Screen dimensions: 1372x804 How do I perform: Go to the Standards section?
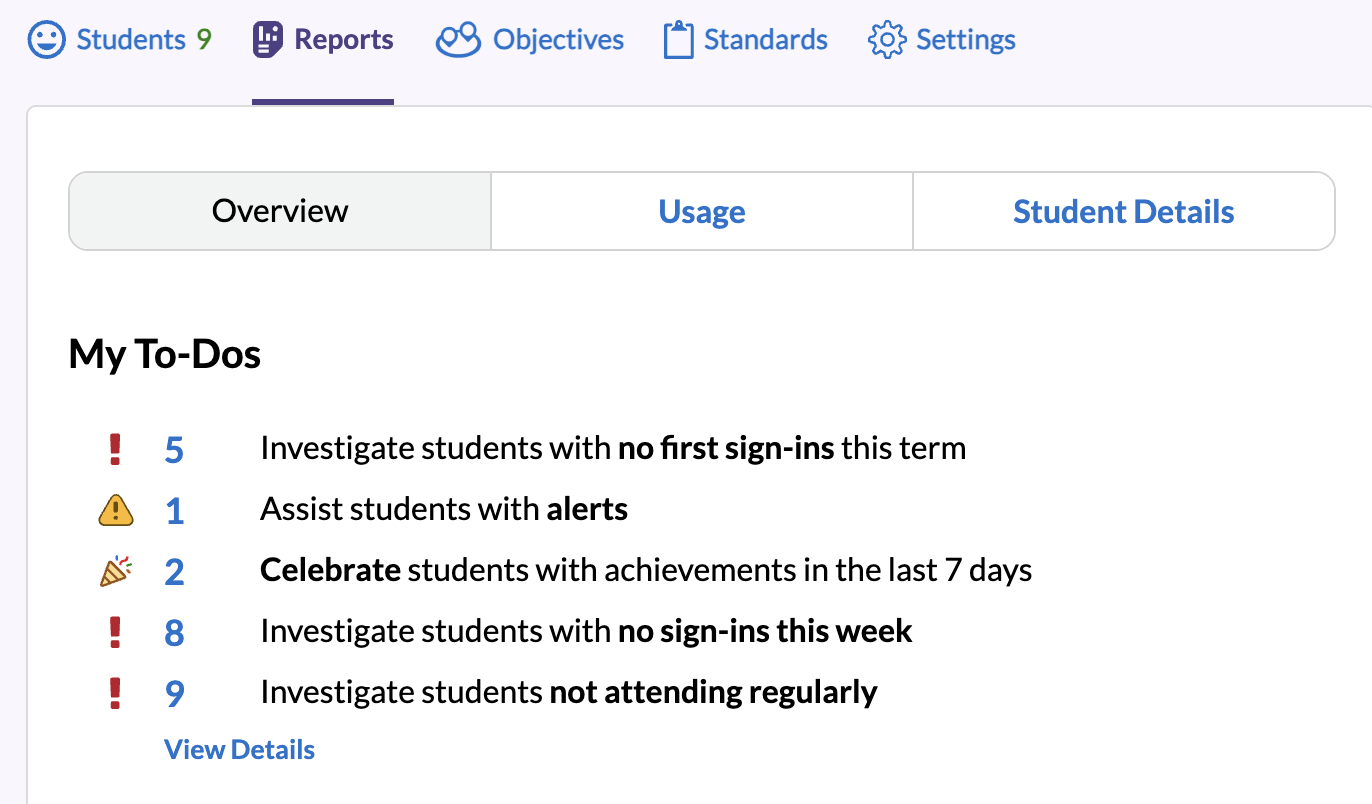tap(765, 40)
